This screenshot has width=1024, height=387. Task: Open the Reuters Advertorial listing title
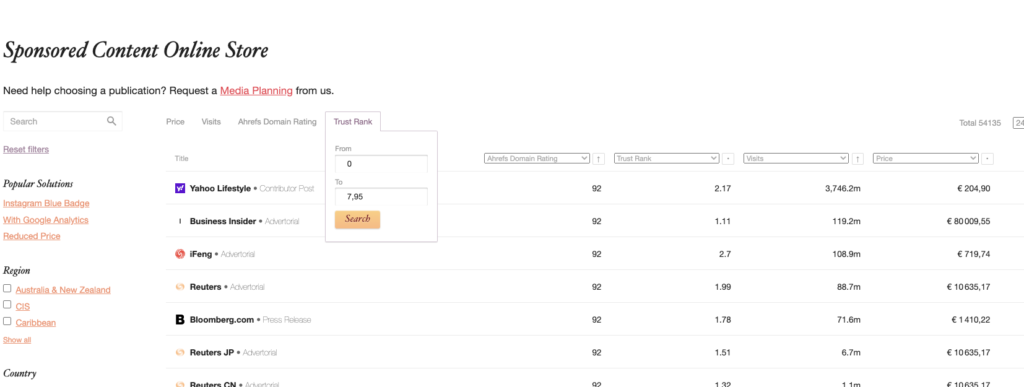coord(206,286)
